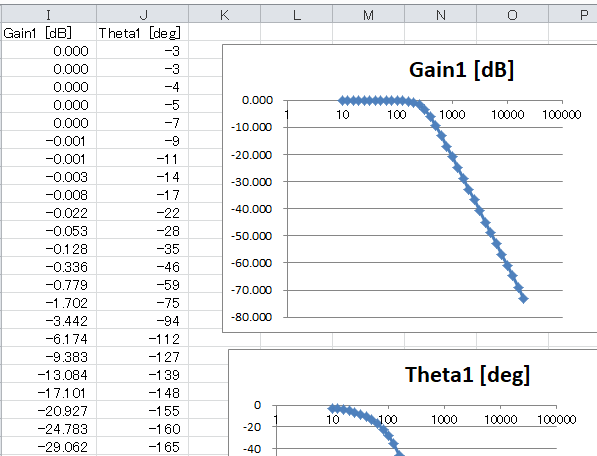
Task: Click the -40 axis label in Theta1 chart
Action: point(252,449)
